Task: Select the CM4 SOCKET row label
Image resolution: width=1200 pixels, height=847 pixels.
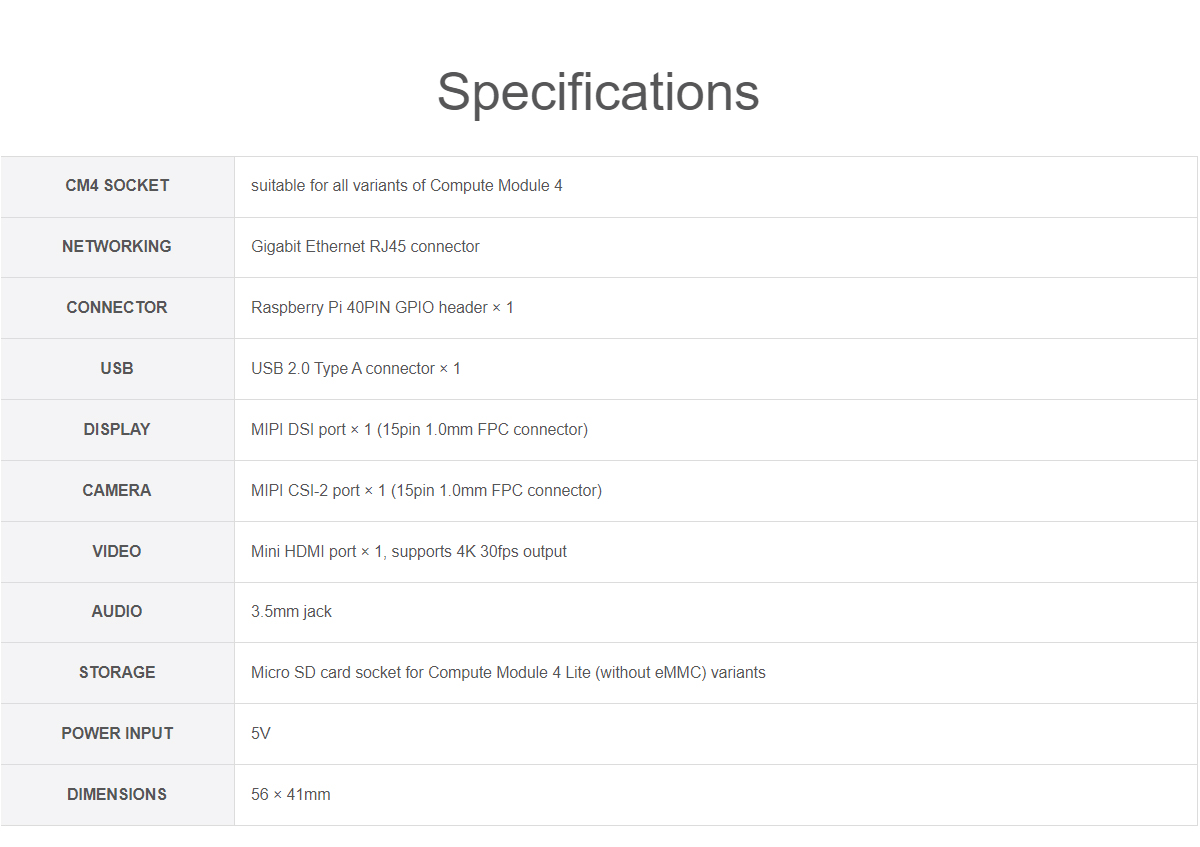Action: [117, 185]
